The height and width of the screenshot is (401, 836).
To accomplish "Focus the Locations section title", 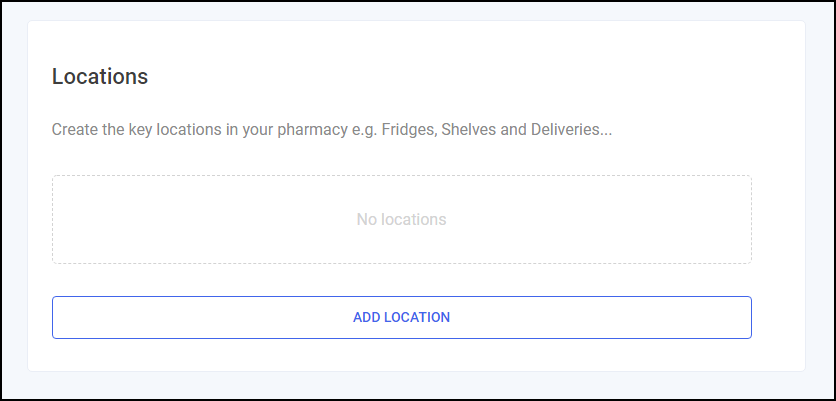I will [100, 77].
